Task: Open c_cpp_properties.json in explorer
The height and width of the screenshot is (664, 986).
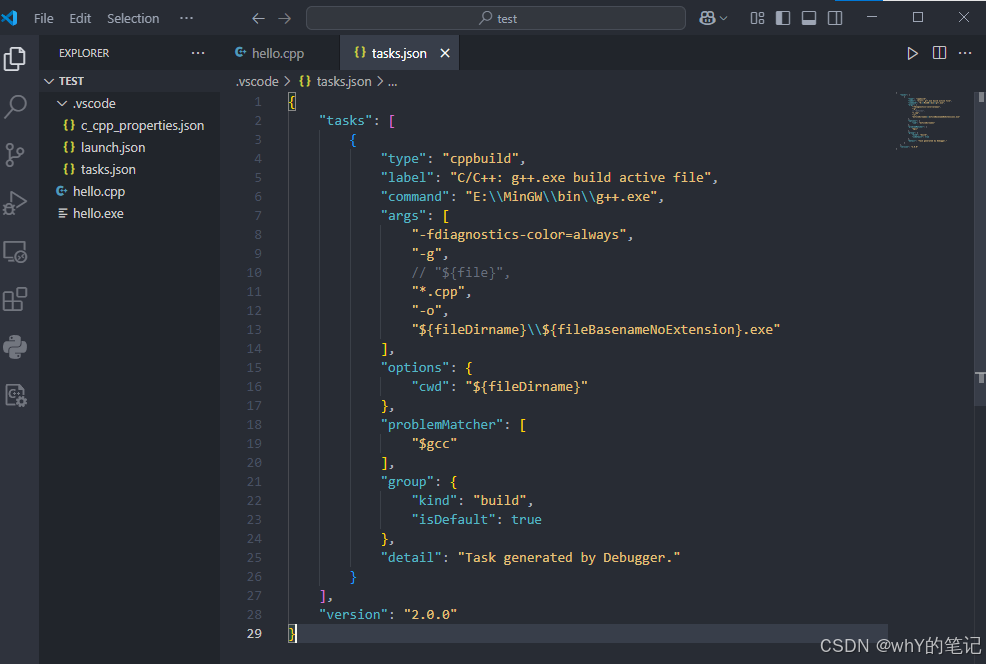Action: (130, 125)
